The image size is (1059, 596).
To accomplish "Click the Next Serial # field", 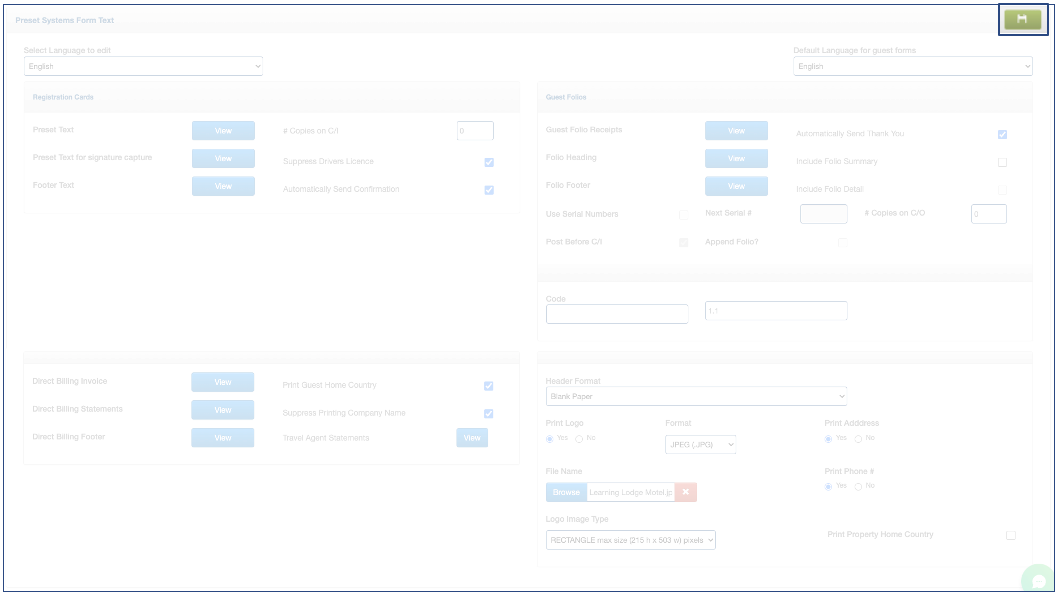I will [823, 214].
